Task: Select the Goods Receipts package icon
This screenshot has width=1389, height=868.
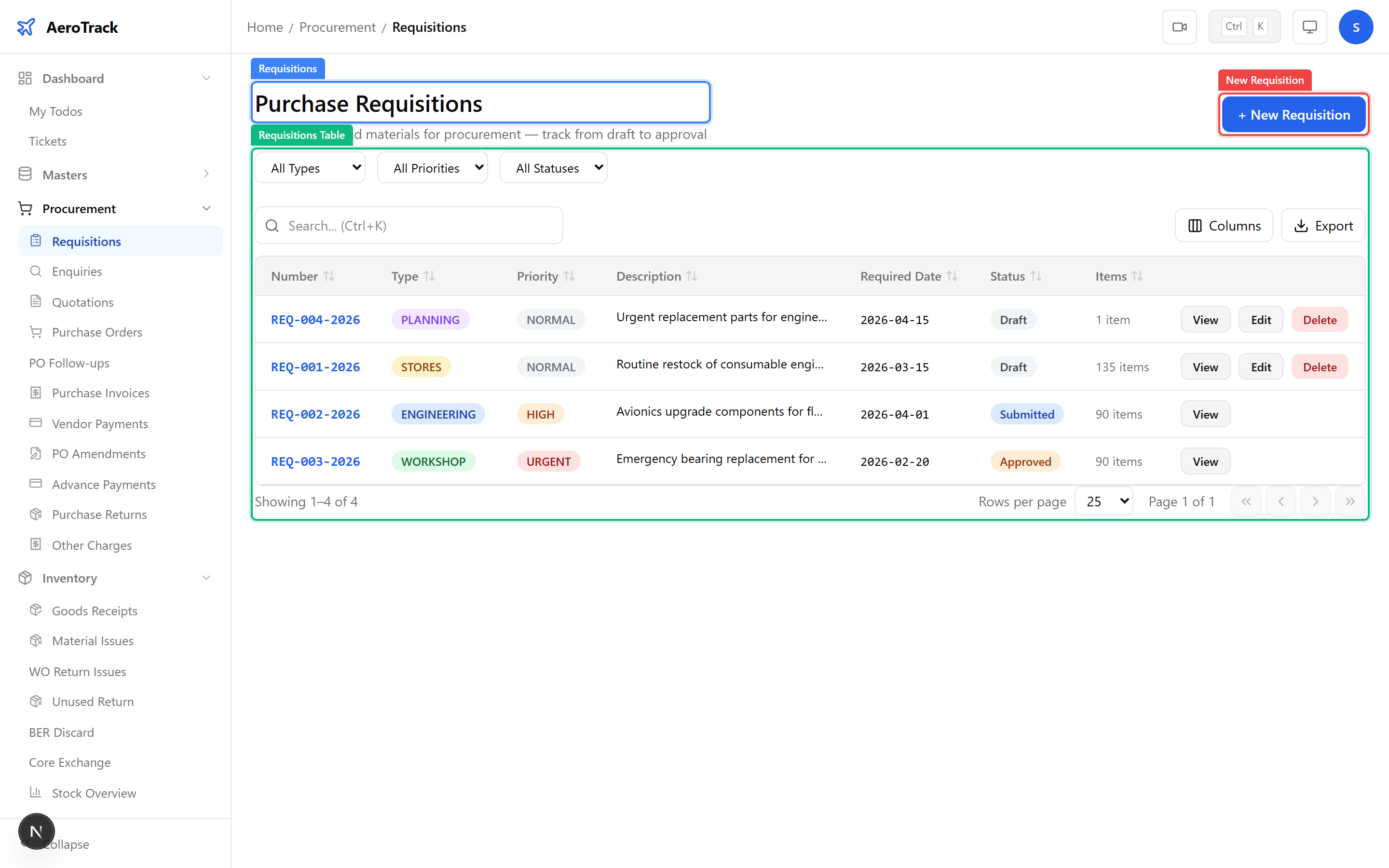Action: coord(36,610)
